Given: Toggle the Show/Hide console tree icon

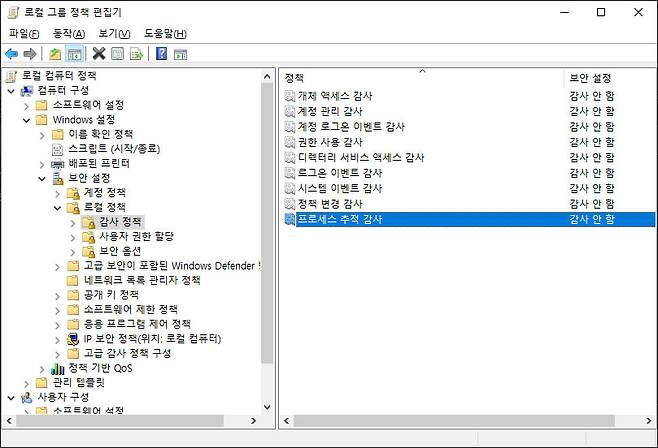Looking at the screenshot, I should click(74, 54).
